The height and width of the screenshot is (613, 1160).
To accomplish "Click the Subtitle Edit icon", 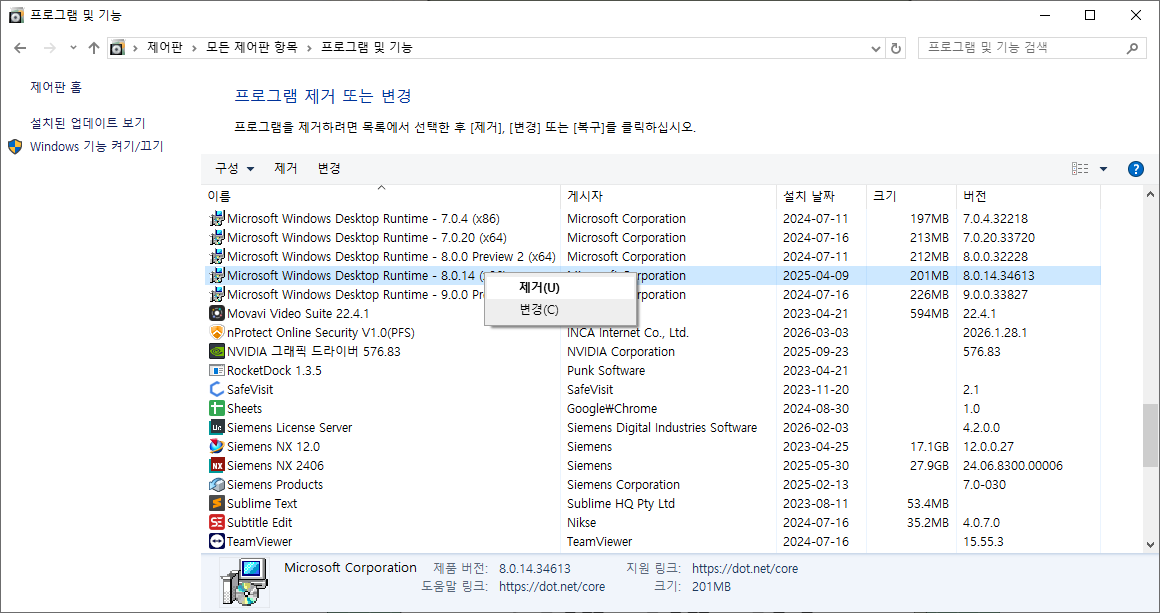I will (x=217, y=523).
